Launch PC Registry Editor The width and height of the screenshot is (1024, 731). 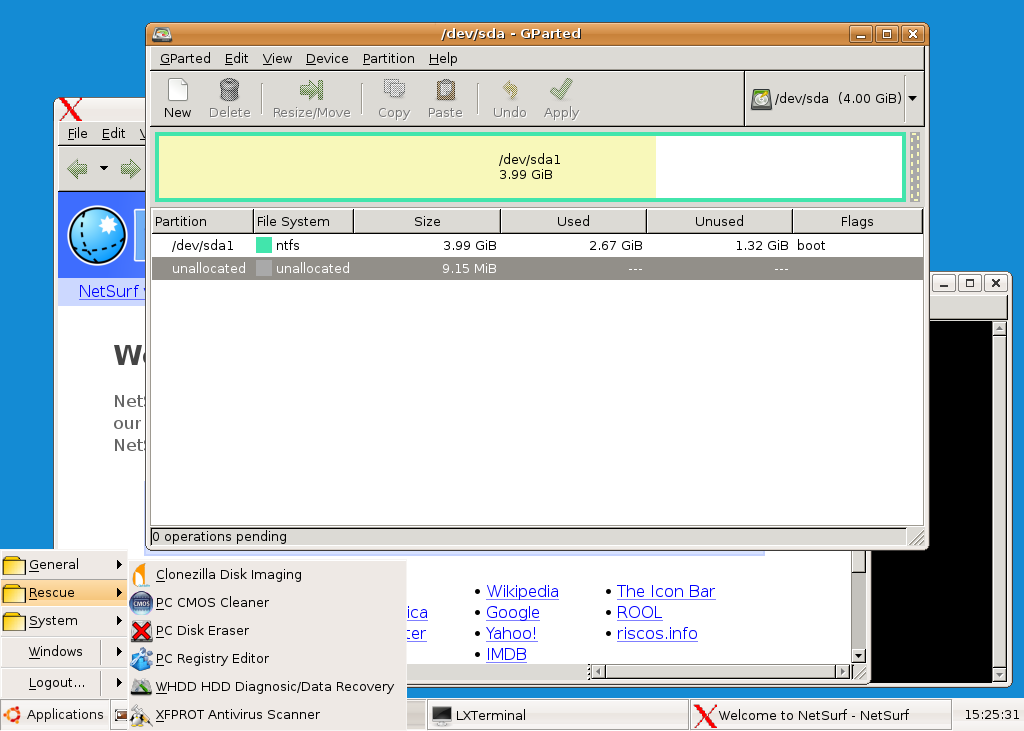pos(268,658)
